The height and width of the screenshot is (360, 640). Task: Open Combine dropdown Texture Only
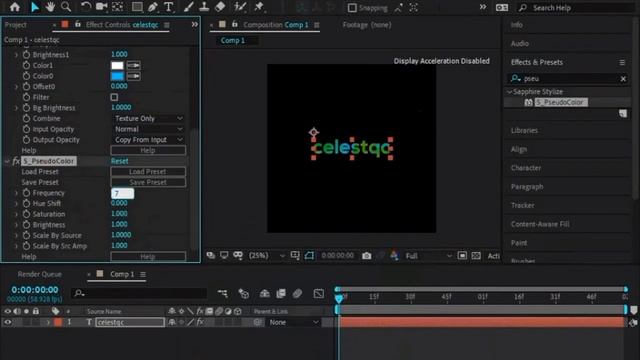click(148, 118)
